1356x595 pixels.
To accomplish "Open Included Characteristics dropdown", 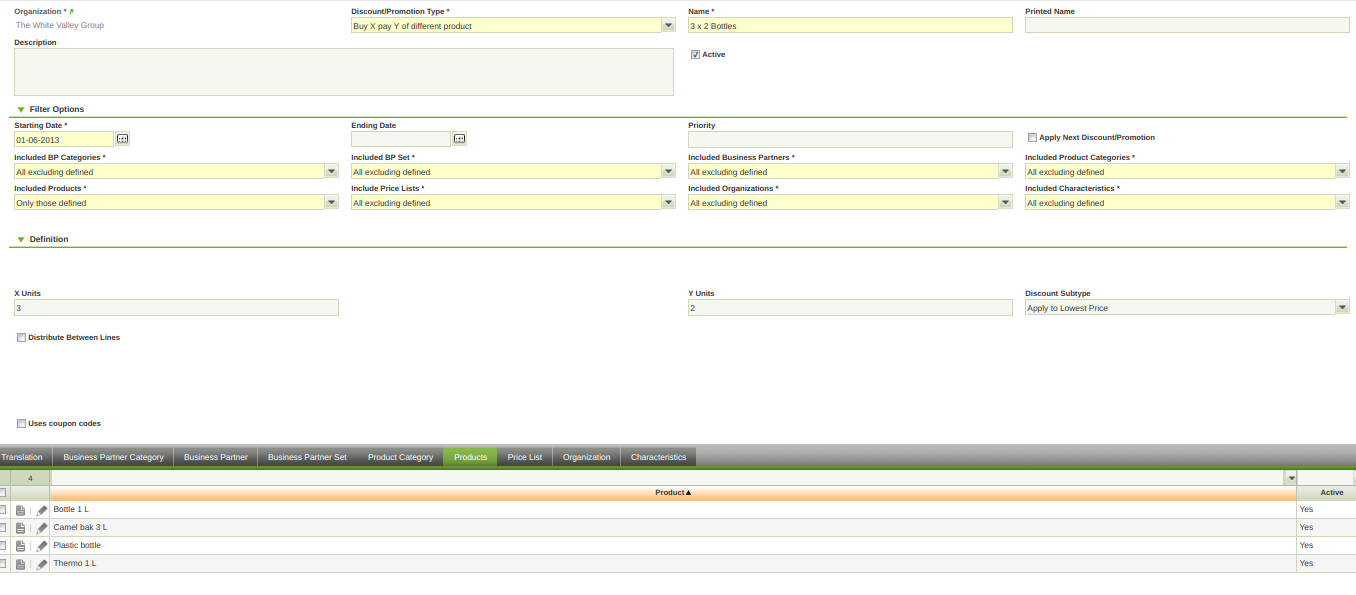I will coord(1342,202).
